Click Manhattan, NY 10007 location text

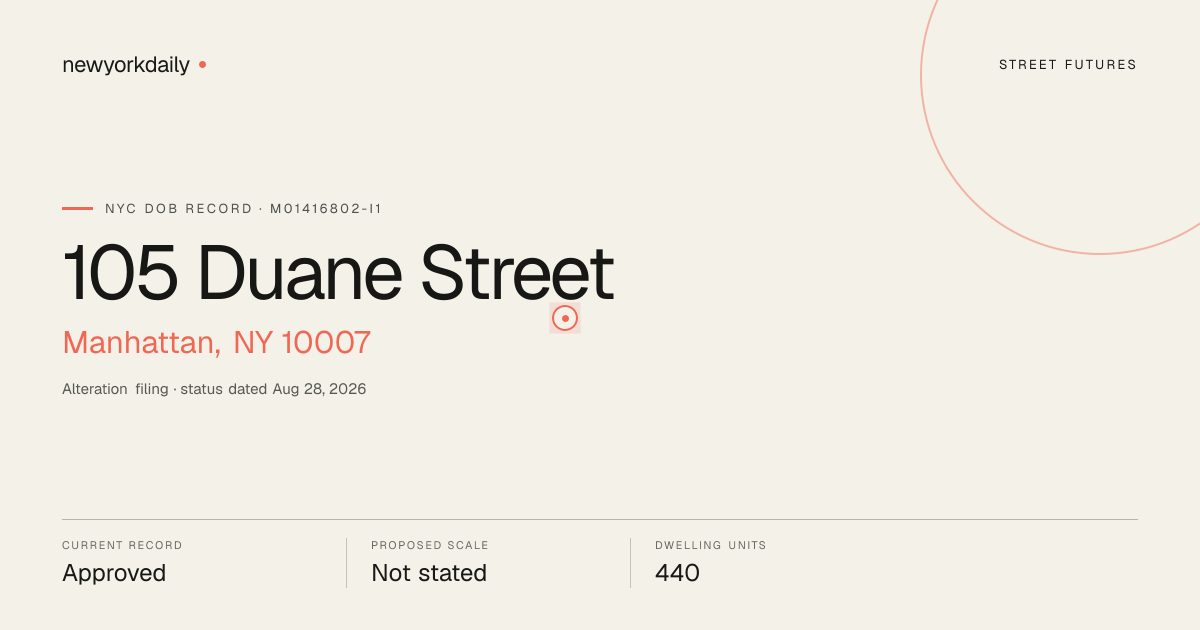coord(217,342)
